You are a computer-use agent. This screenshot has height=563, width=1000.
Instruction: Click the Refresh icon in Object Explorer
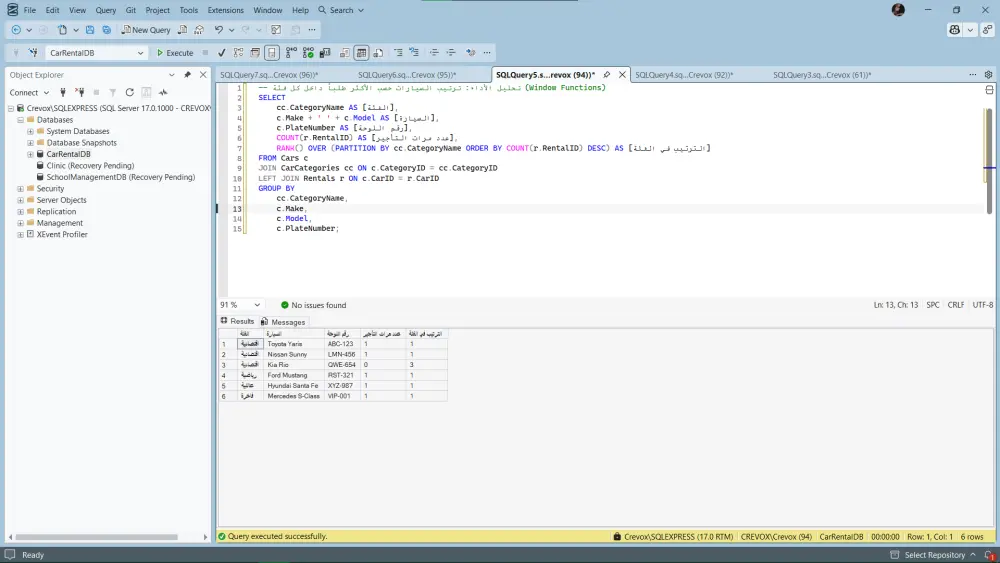point(129,92)
